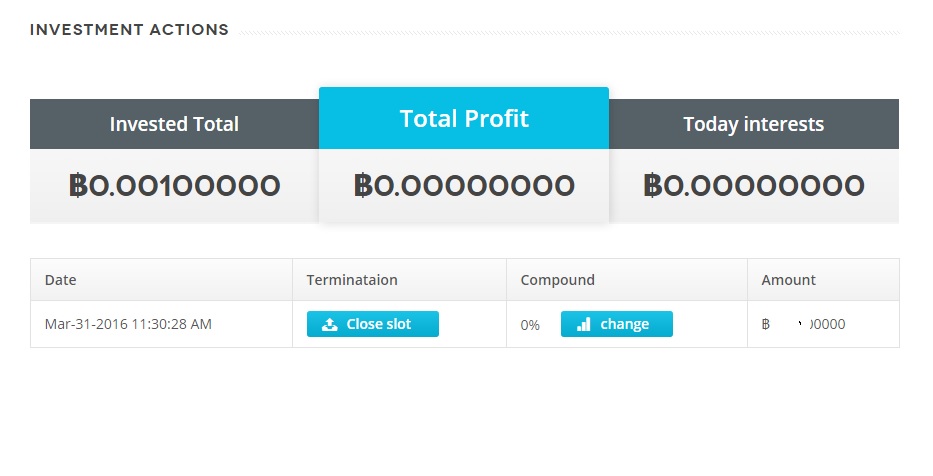The image size is (933, 476).
Task: Click the Compound column header
Action: coord(557,280)
